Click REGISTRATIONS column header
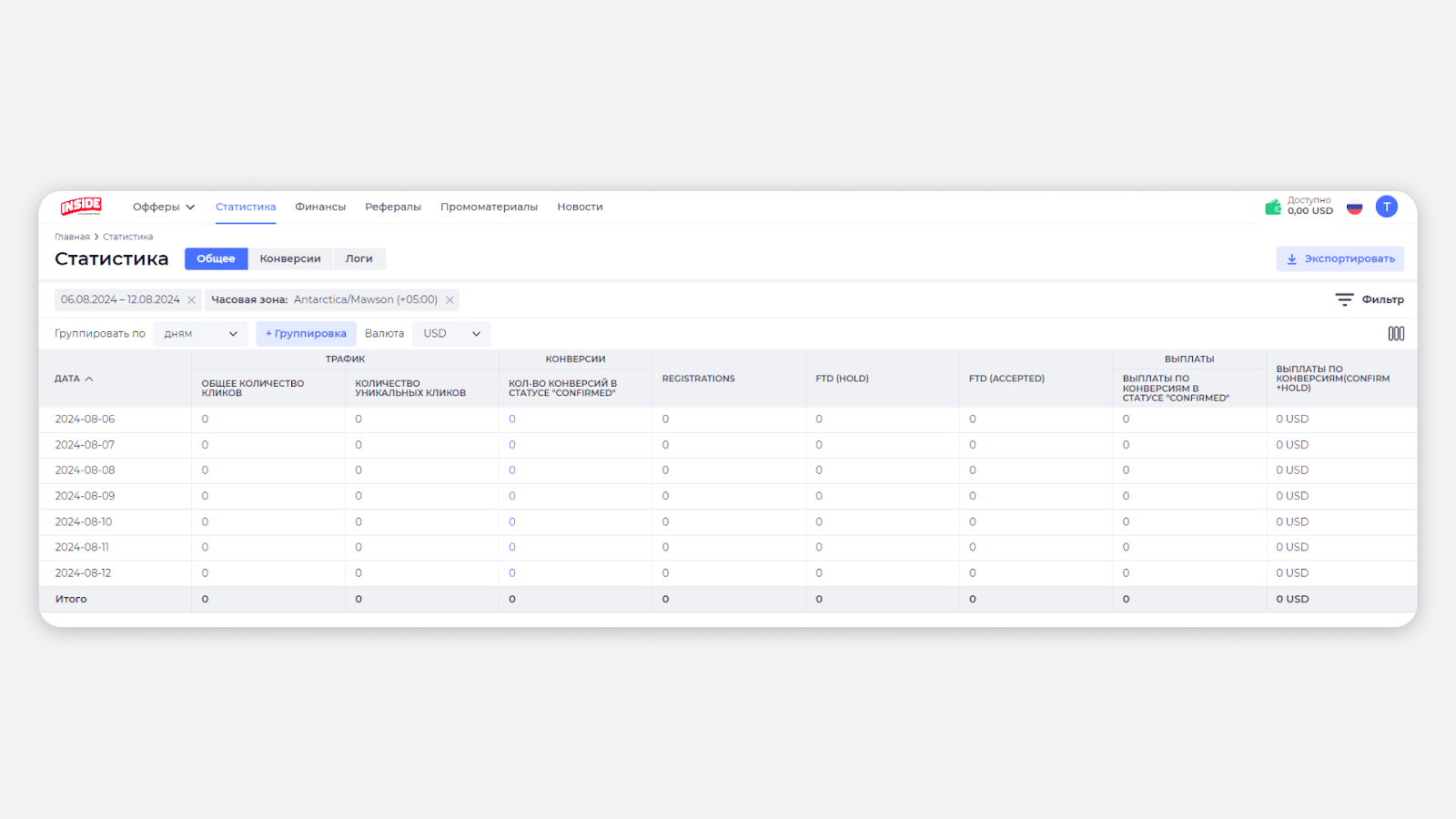1456x819 pixels. point(698,379)
